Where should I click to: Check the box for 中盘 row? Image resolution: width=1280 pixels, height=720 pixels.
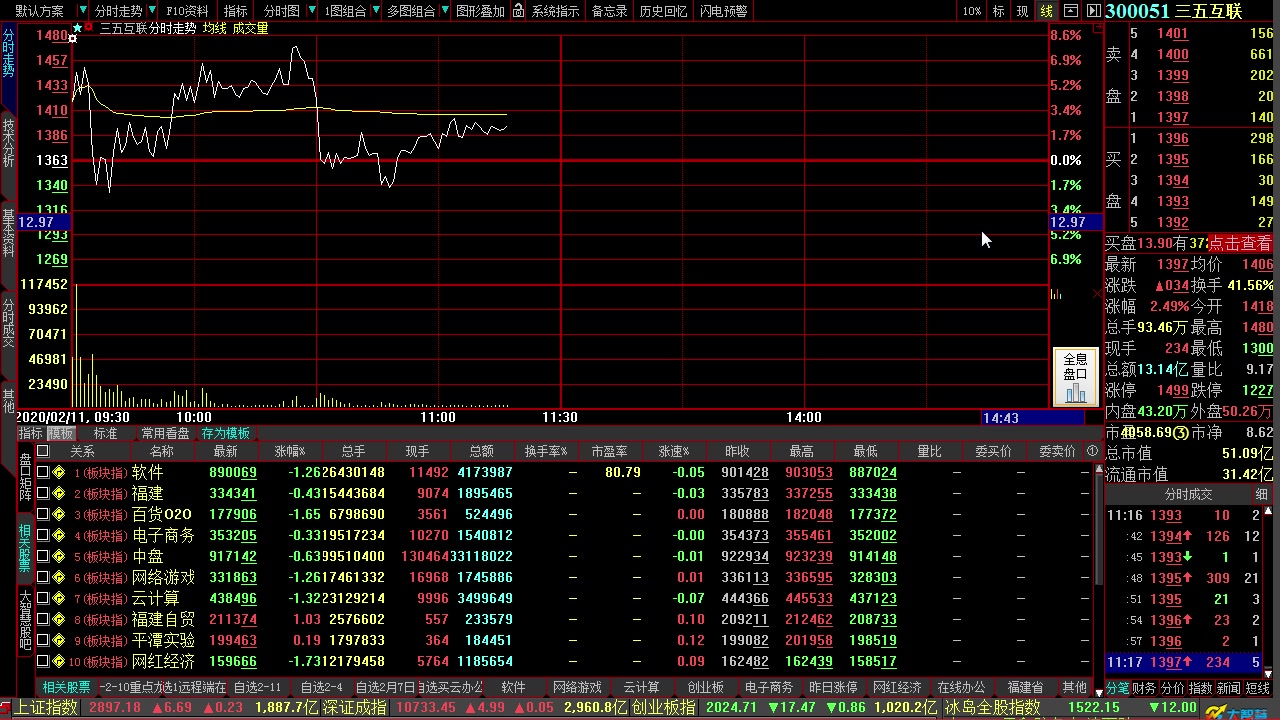point(42,556)
